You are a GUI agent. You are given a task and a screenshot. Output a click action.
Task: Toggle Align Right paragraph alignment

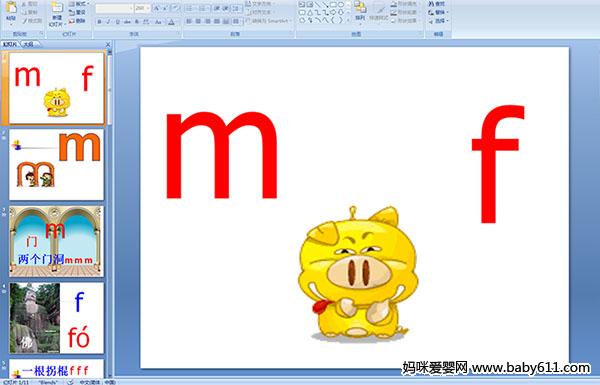pyautogui.click(x=208, y=21)
